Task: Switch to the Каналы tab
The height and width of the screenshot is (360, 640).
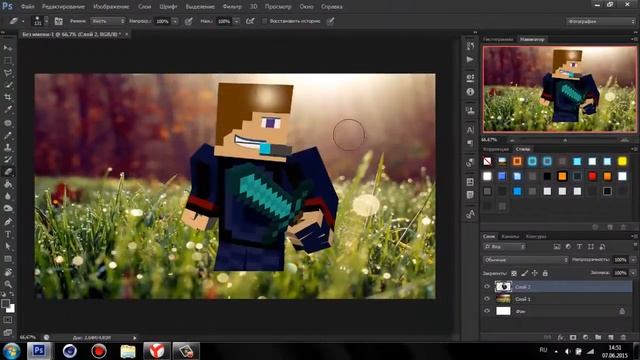Action: pos(510,236)
